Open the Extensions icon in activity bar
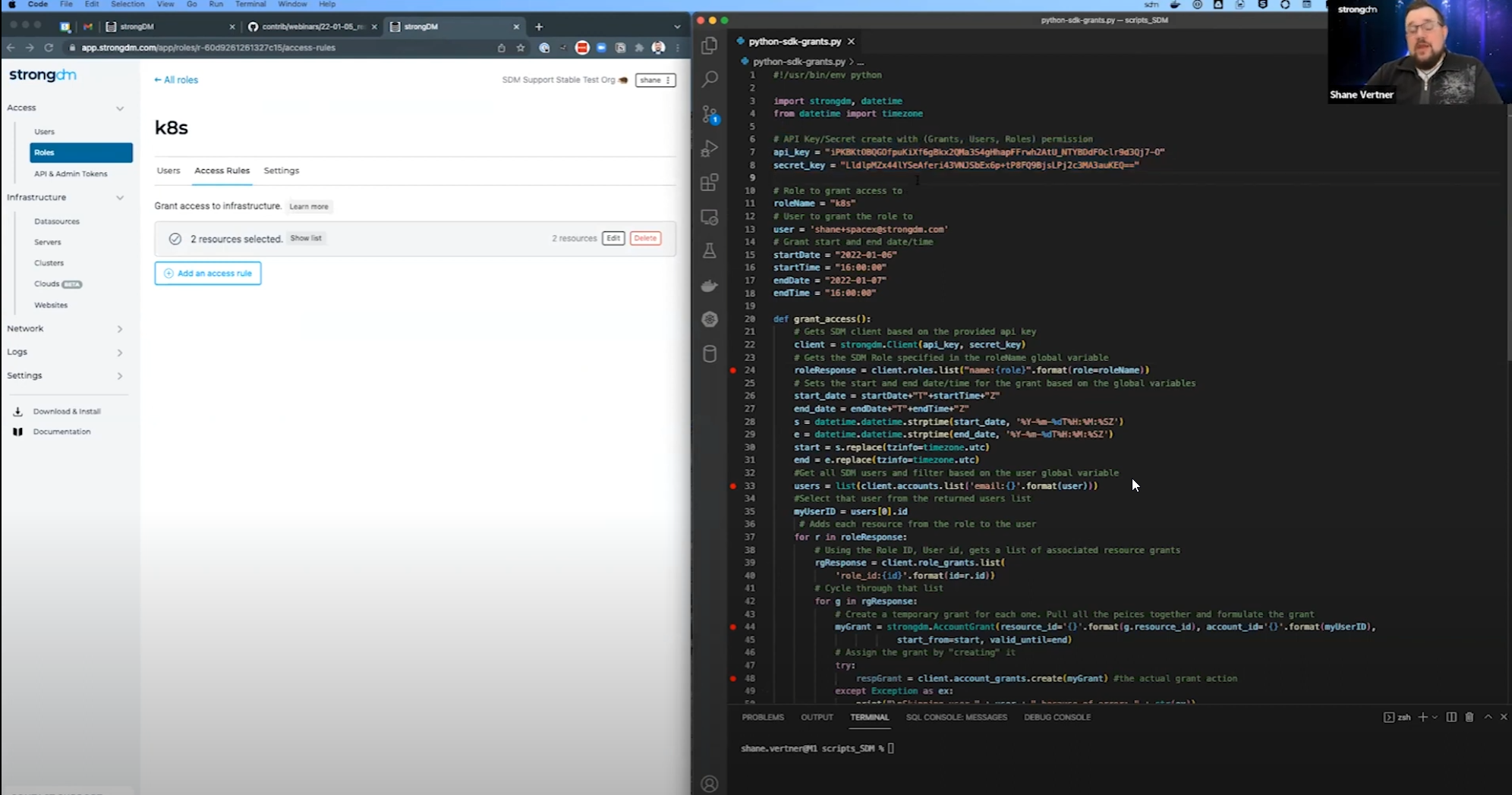This screenshot has width=1512, height=795. (x=710, y=182)
